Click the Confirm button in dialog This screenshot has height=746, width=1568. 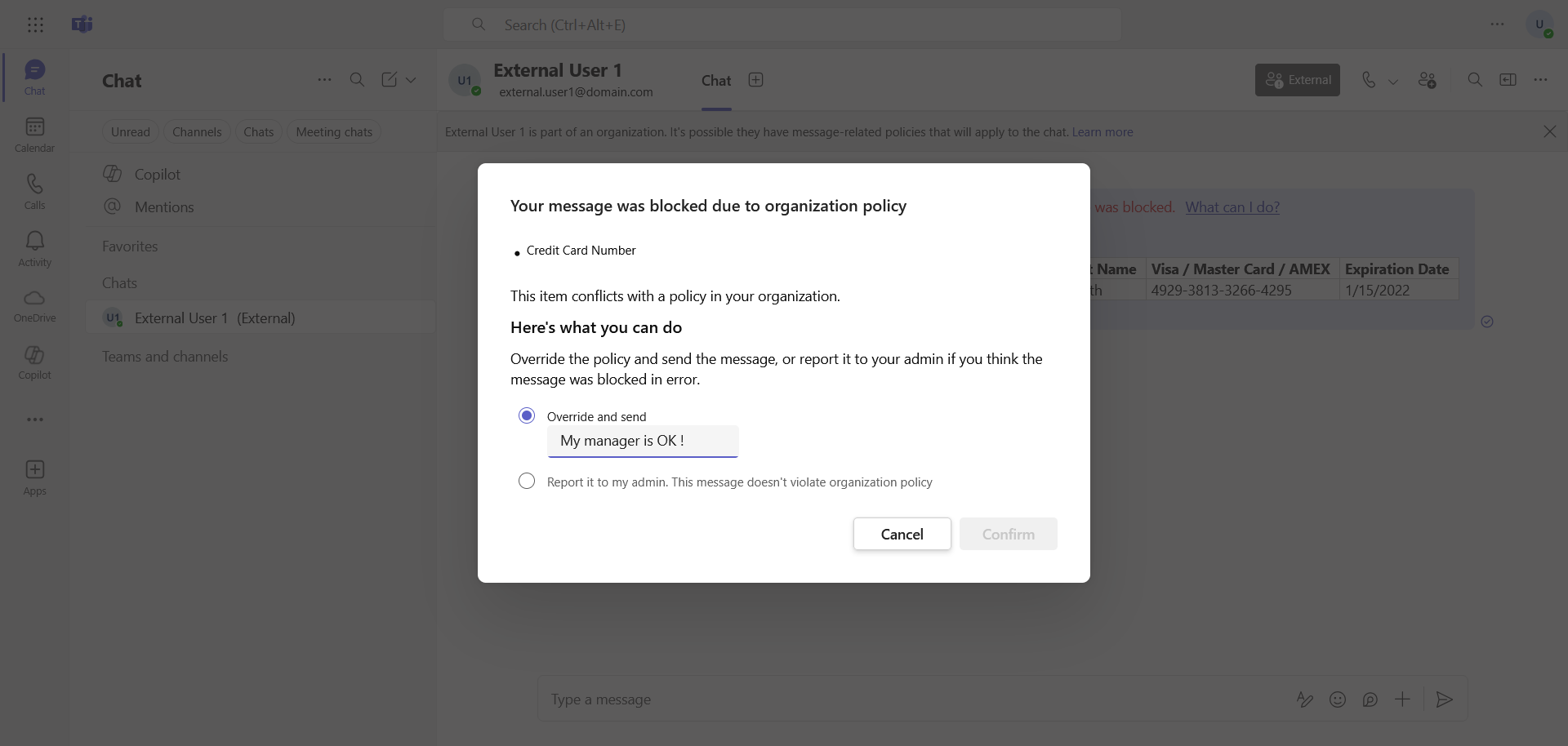coord(1008,534)
